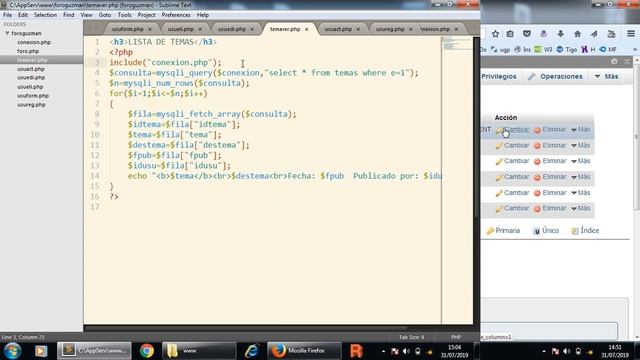640x360 pixels.
Task: Switch to the usuedi.php editor tab
Action: (231, 29)
